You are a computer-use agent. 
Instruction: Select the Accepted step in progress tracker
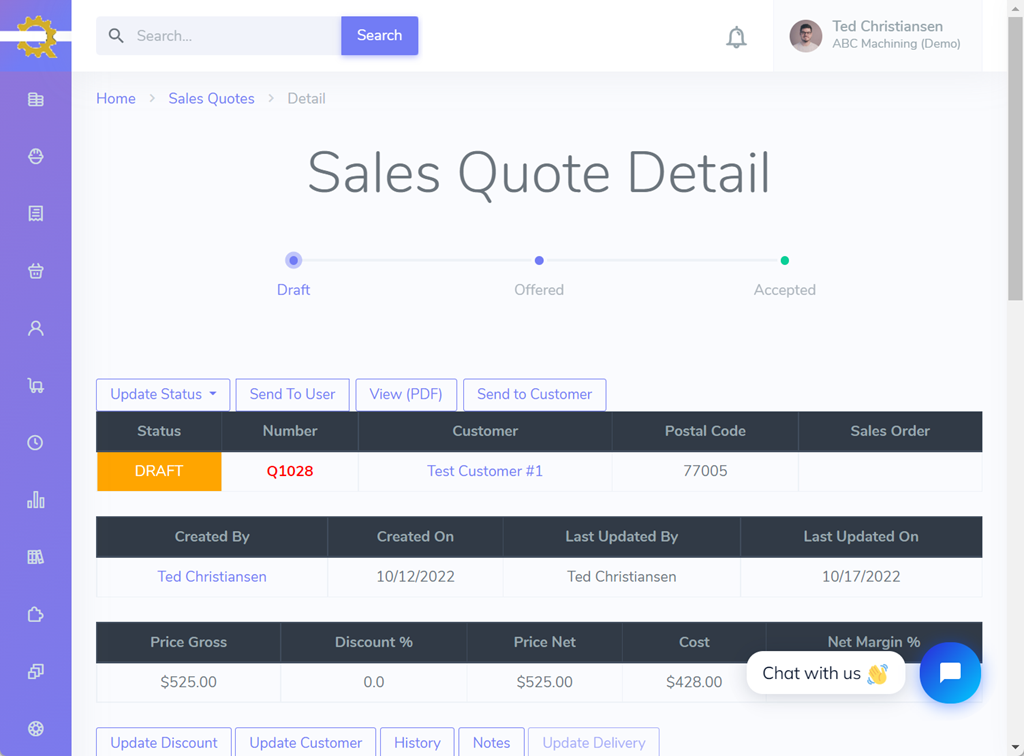click(x=785, y=261)
